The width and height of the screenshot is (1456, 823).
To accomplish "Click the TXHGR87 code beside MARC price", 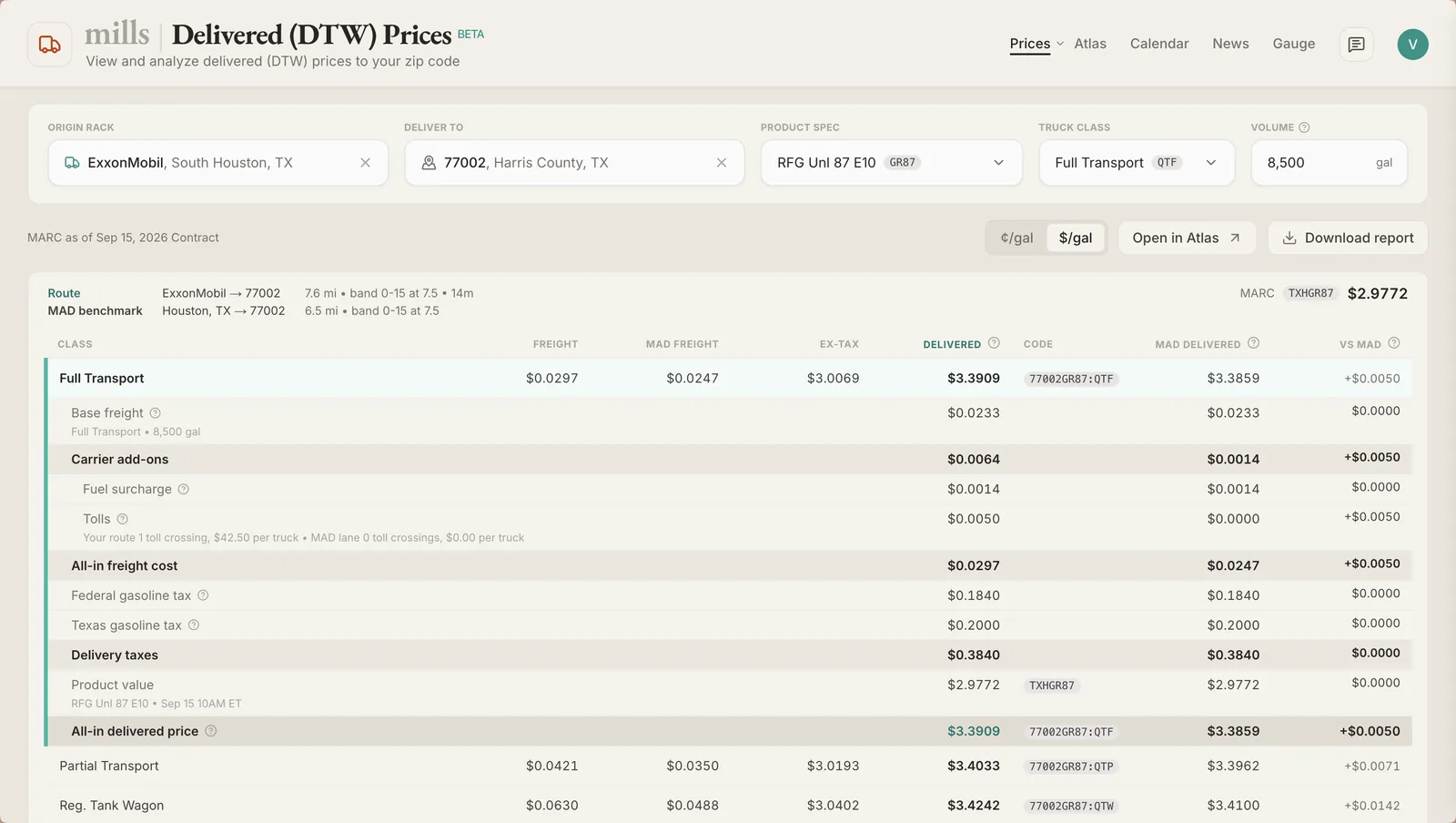I will (1310, 293).
